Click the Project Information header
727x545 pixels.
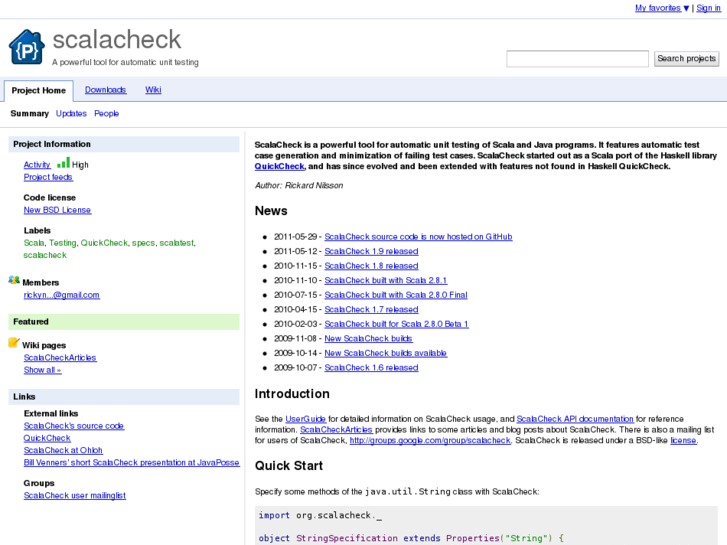pos(124,144)
